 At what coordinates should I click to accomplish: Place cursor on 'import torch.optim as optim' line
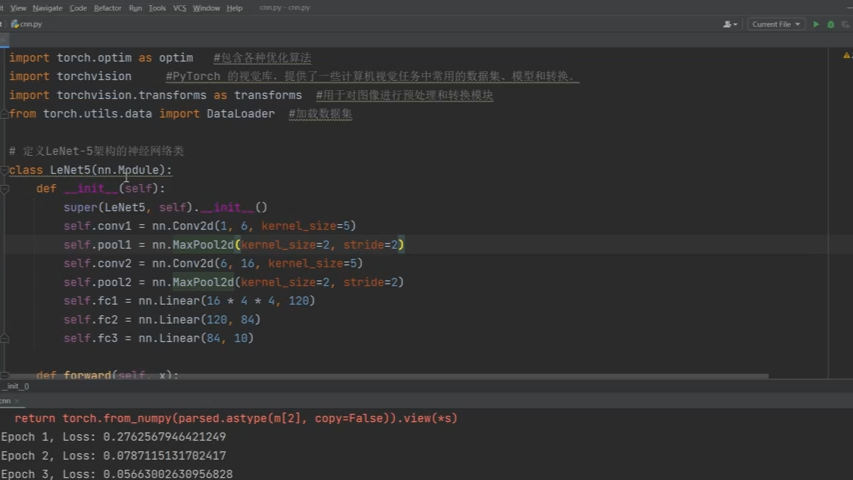point(101,58)
